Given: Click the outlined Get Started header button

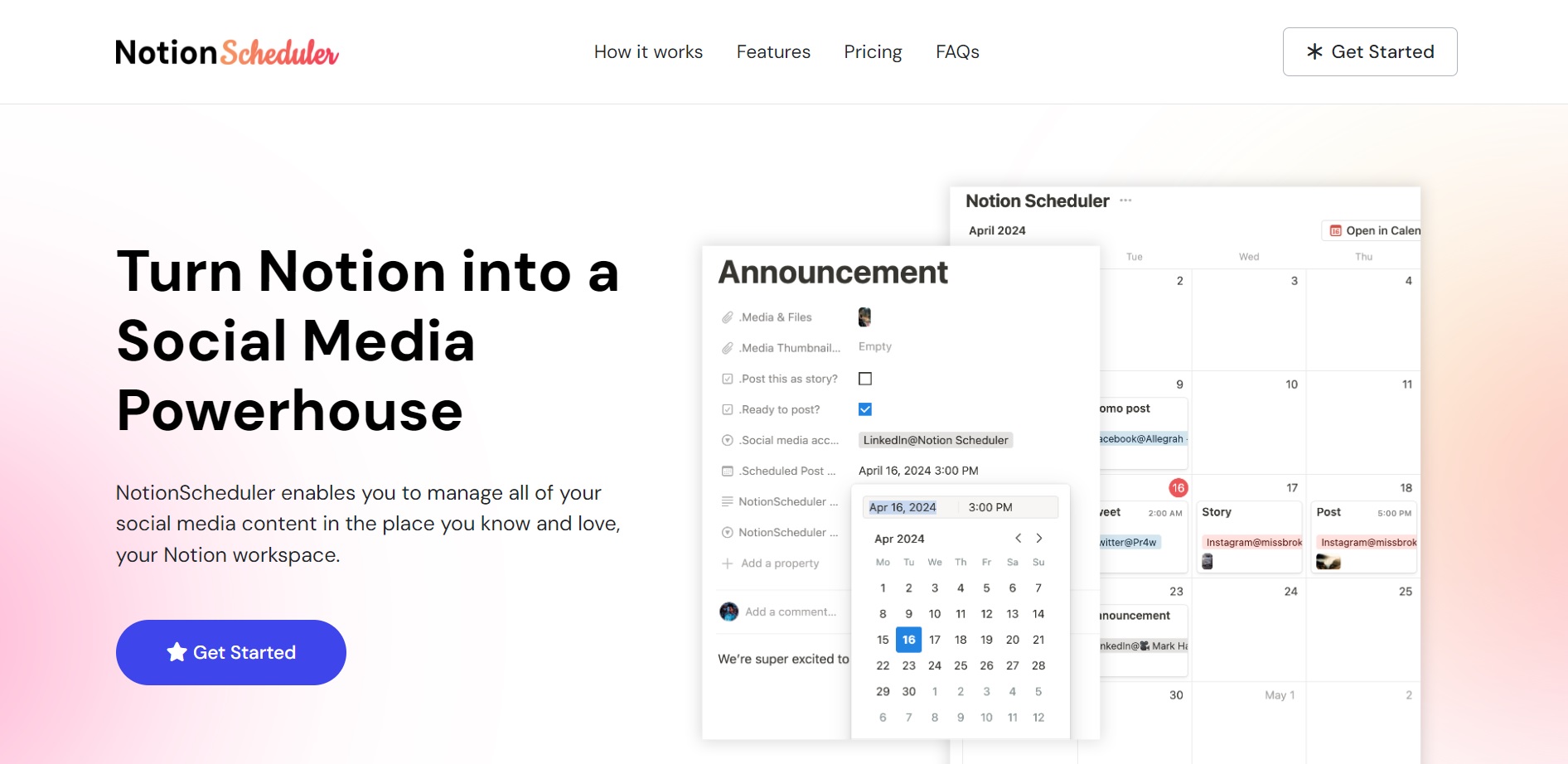Looking at the screenshot, I should coord(1370,51).
